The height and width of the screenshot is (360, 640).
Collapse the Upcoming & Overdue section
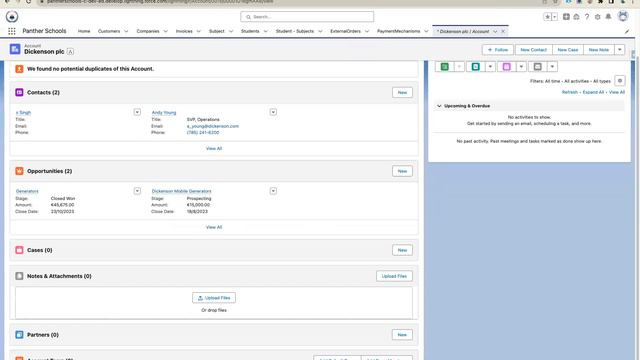439,106
